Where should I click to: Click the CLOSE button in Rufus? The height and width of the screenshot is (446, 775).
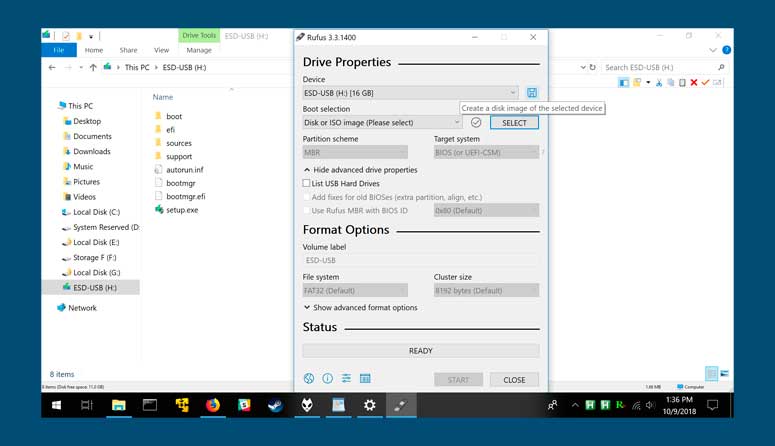(514, 380)
